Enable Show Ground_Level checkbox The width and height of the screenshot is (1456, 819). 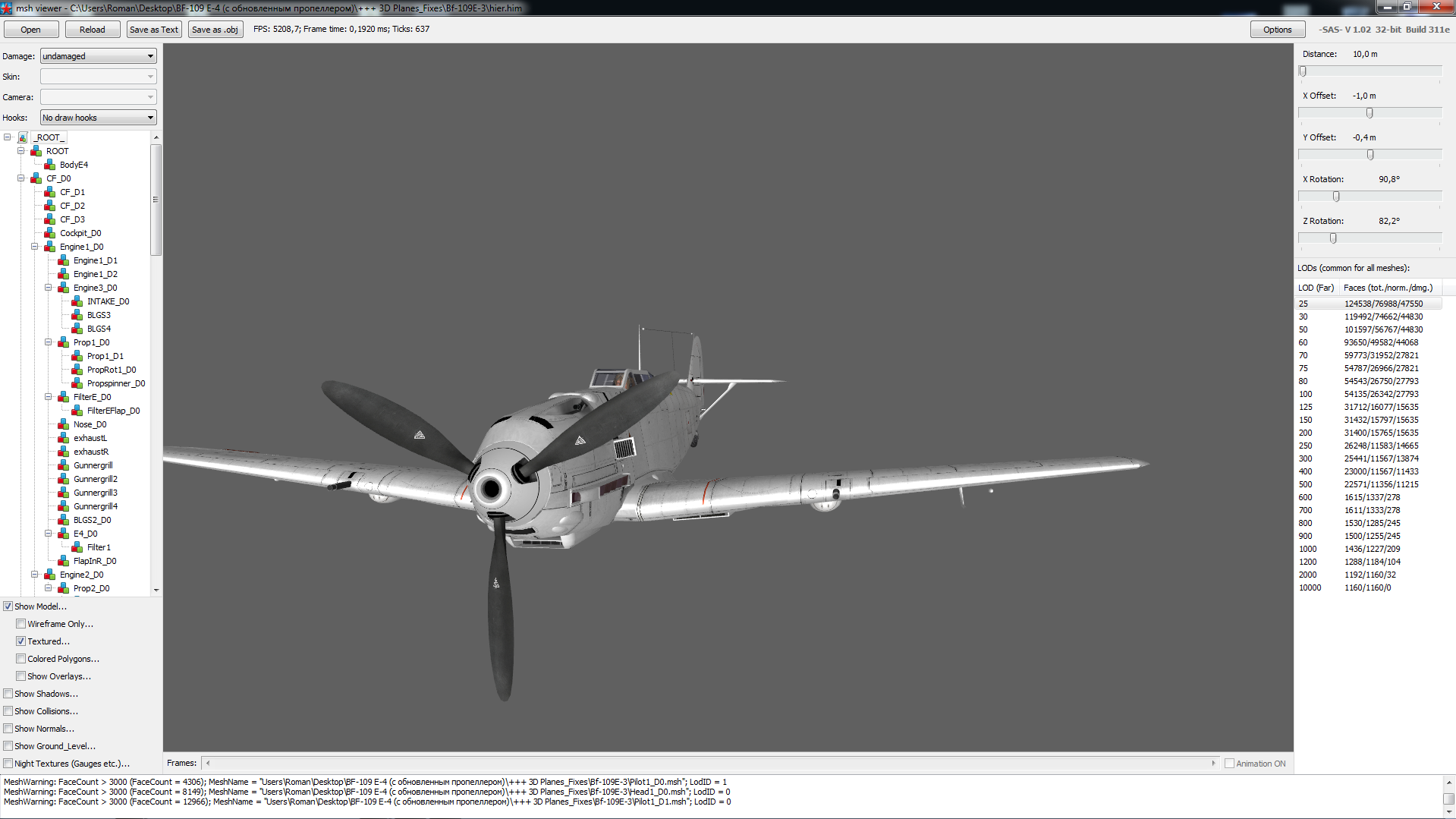(8, 746)
